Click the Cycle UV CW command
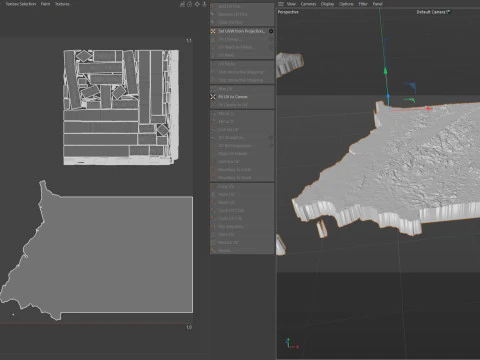This screenshot has height=360, width=480. pyautogui.click(x=242, y=219)
